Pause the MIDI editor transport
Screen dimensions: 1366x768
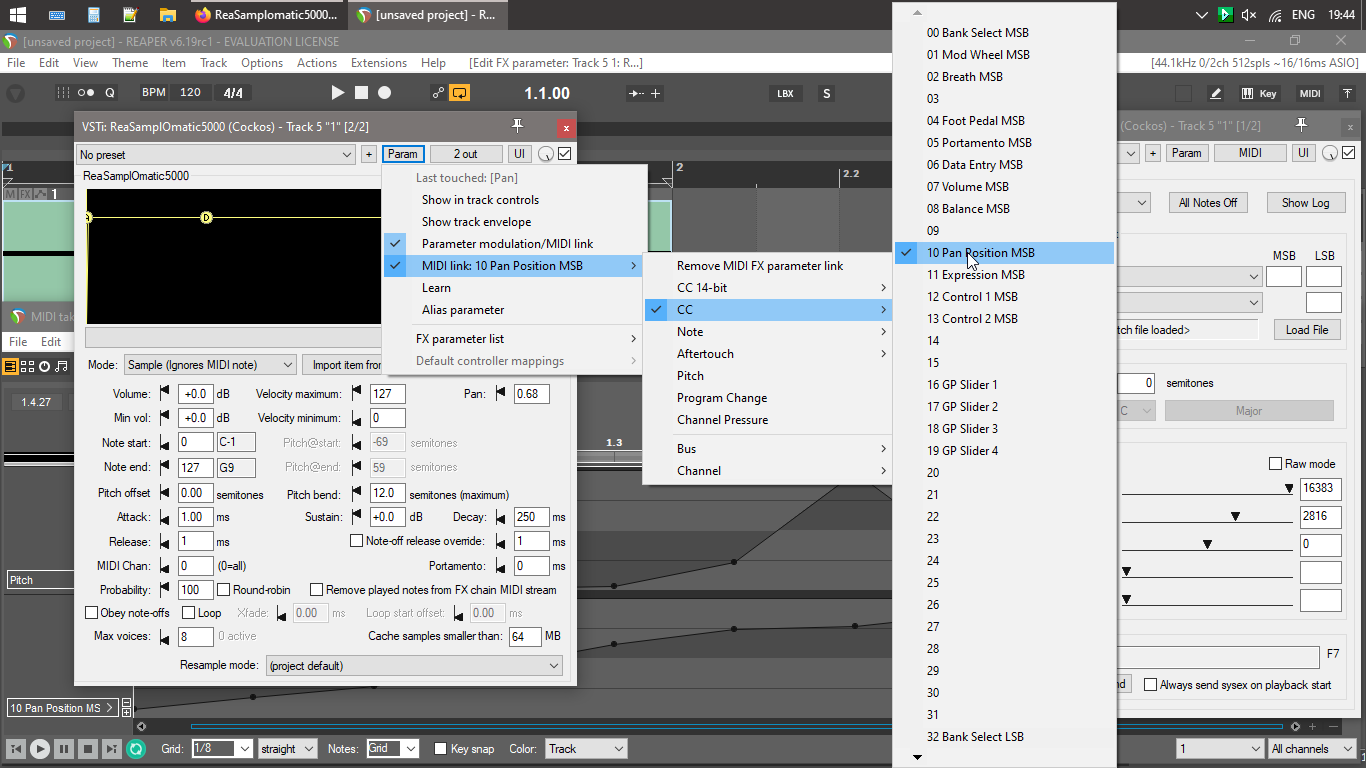point(64,748)
